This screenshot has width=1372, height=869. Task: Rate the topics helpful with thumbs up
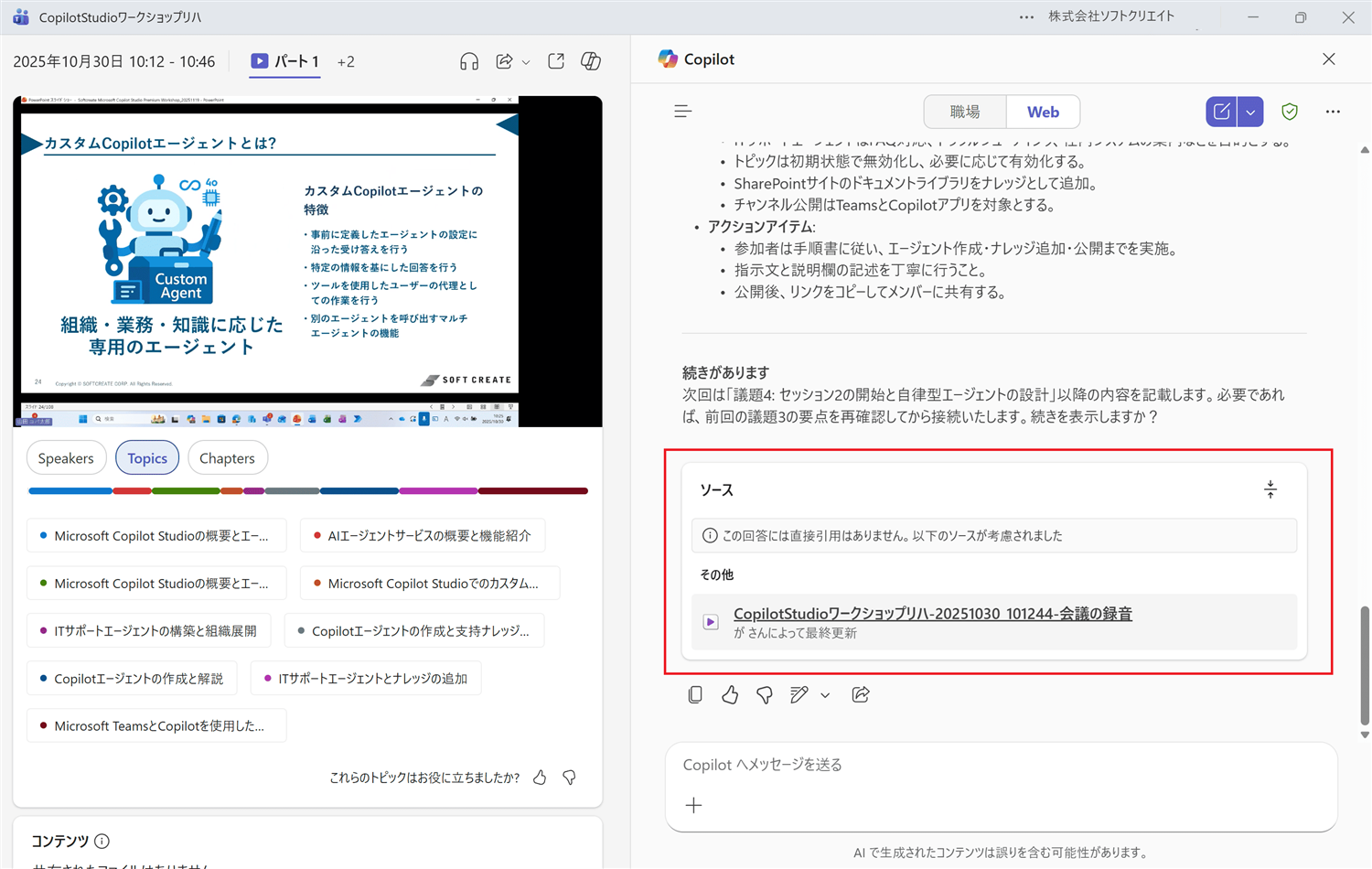(x=540, y=777)
